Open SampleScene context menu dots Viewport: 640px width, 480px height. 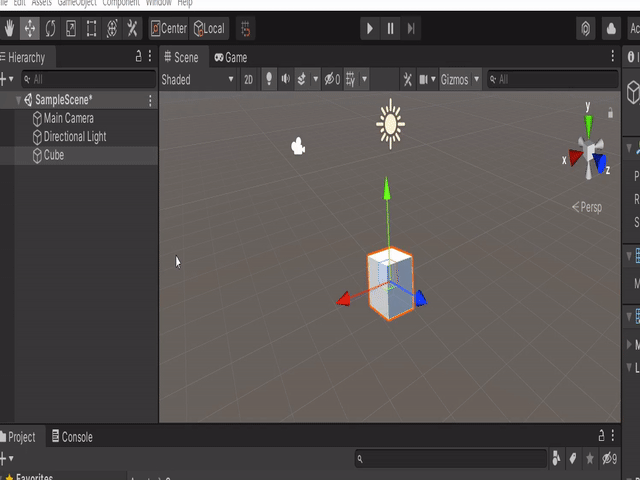point(150,100)
